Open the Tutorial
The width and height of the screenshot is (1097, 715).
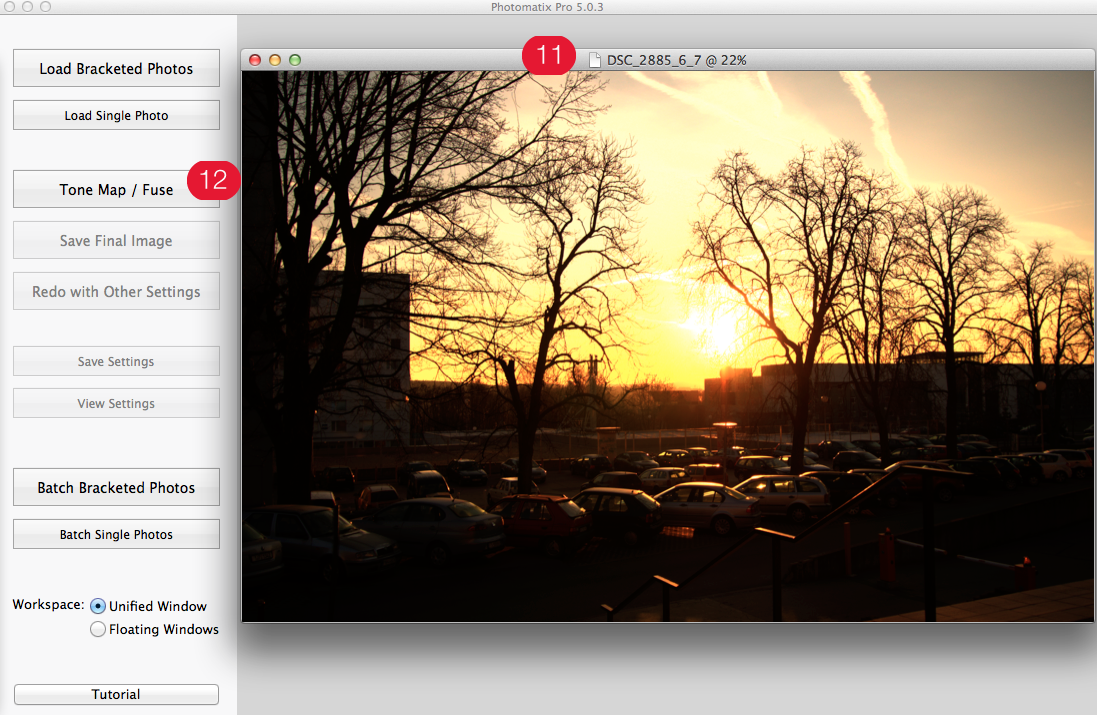coord(116,694)
